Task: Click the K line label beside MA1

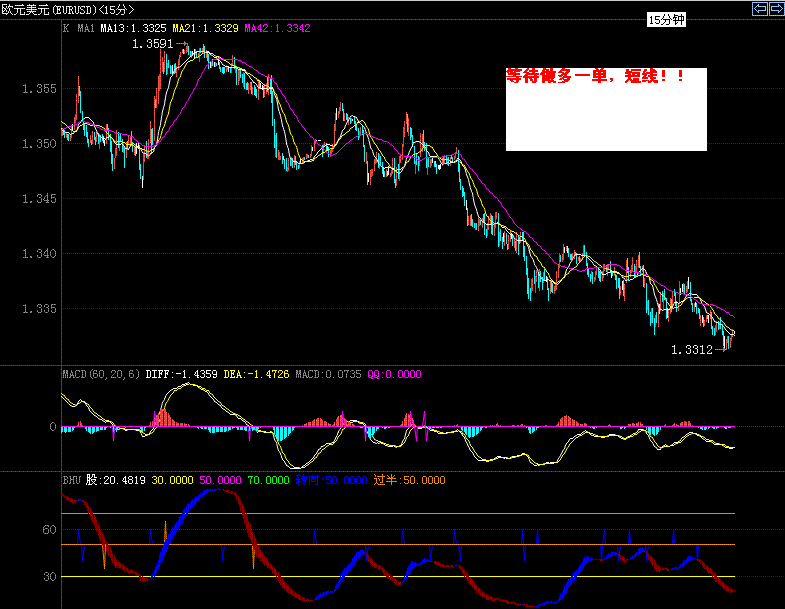Action: [66, 29]
